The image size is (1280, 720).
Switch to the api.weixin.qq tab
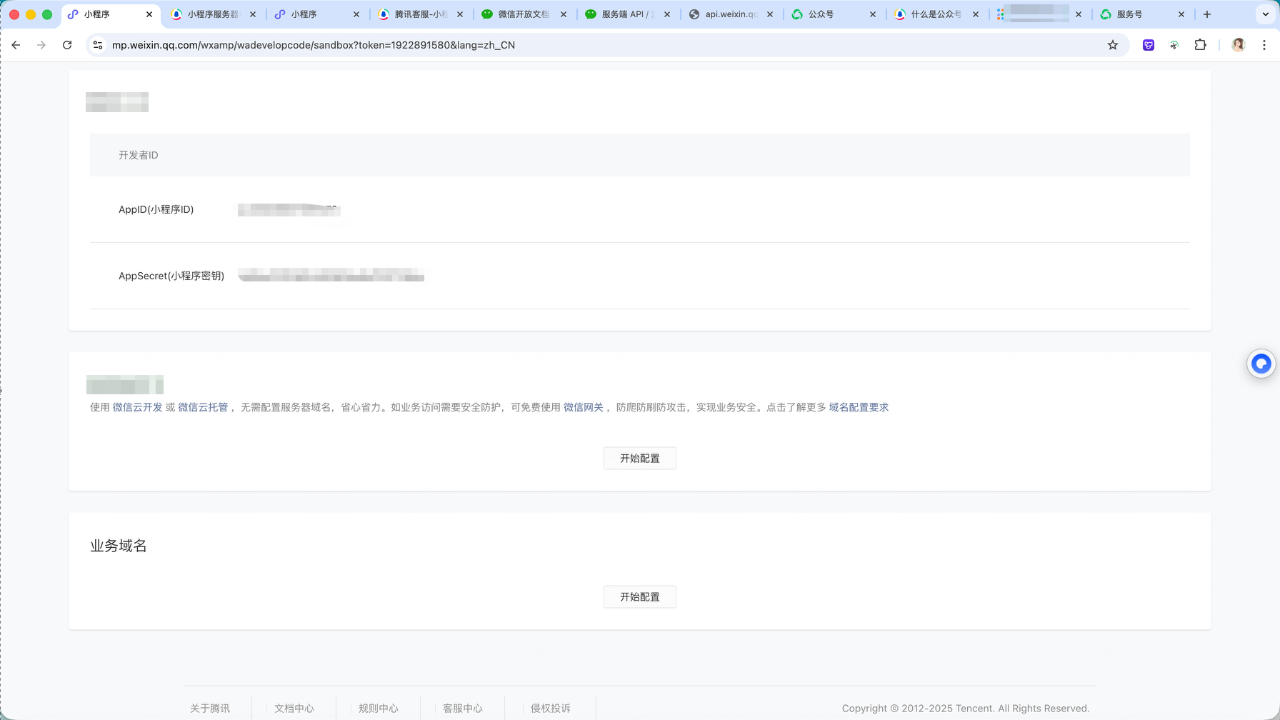729,15
